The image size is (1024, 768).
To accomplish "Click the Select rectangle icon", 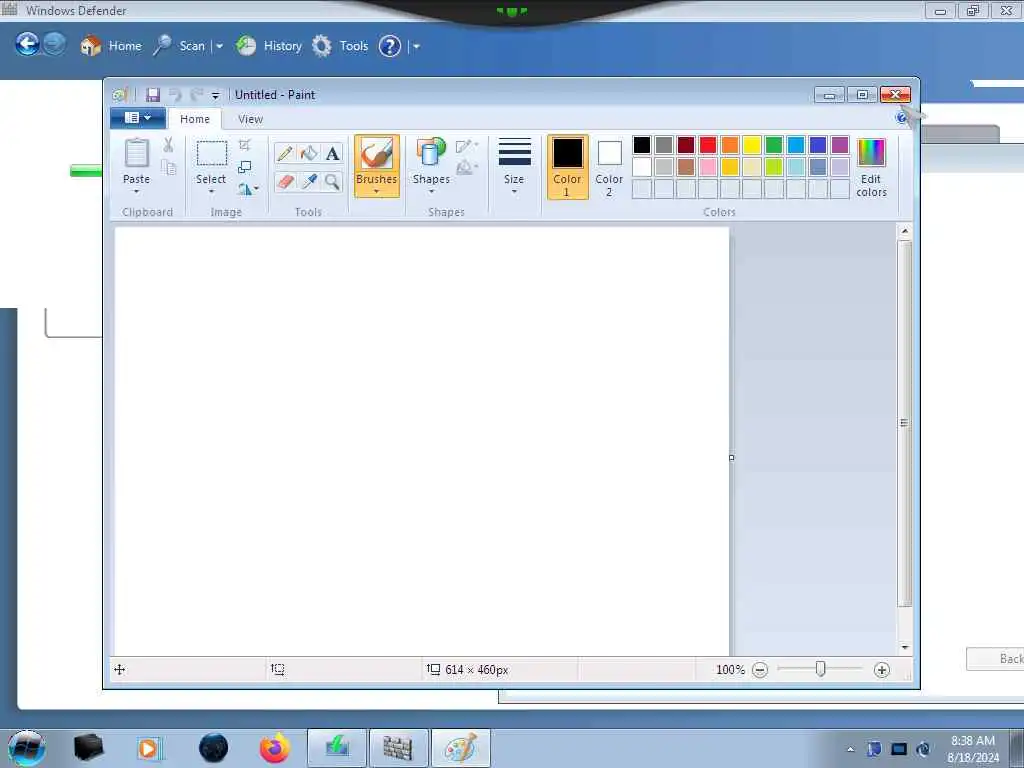I will click(x=212, y=153).
